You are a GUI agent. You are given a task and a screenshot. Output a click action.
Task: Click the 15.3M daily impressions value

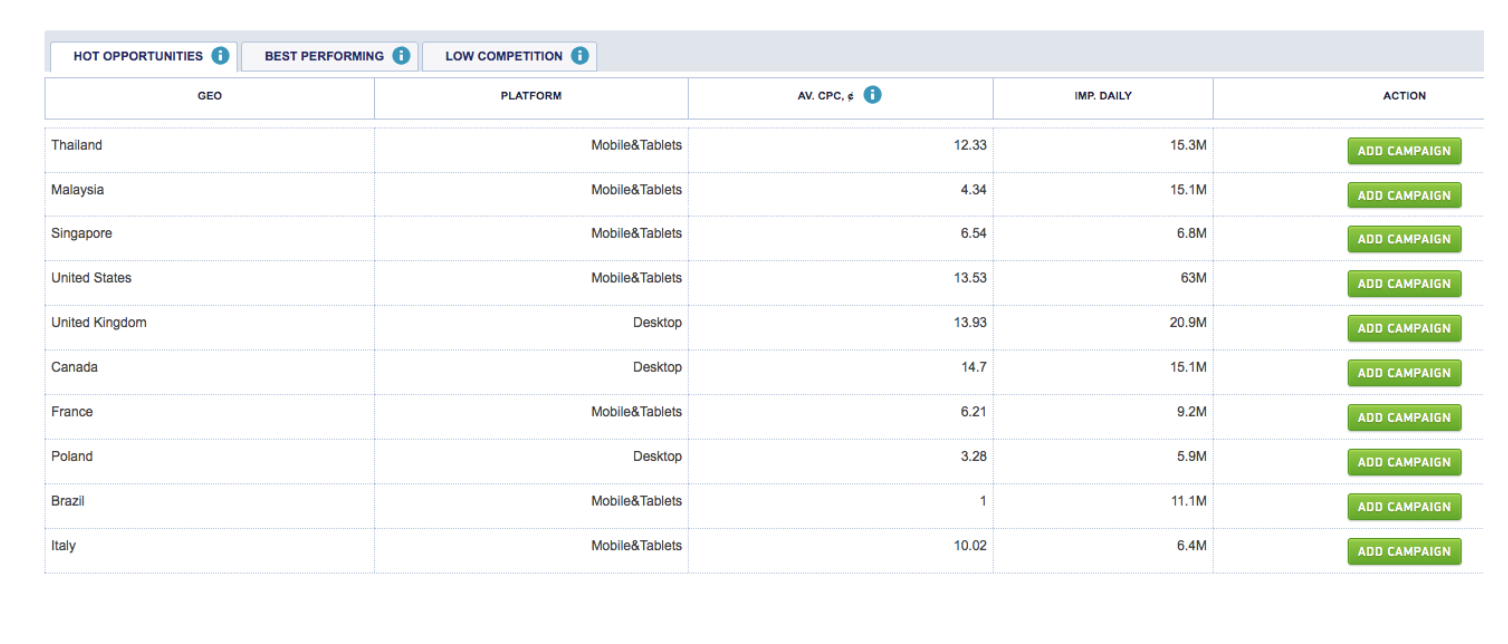point(1189,145)
